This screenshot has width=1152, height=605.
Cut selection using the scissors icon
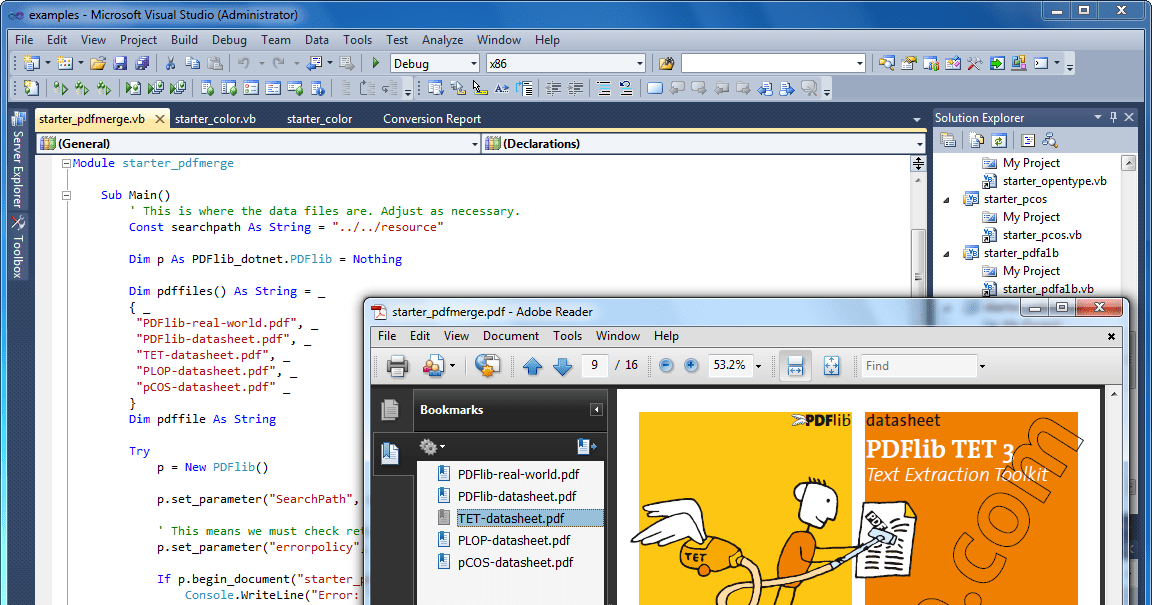pyautogui.click(x=170, y=64)
